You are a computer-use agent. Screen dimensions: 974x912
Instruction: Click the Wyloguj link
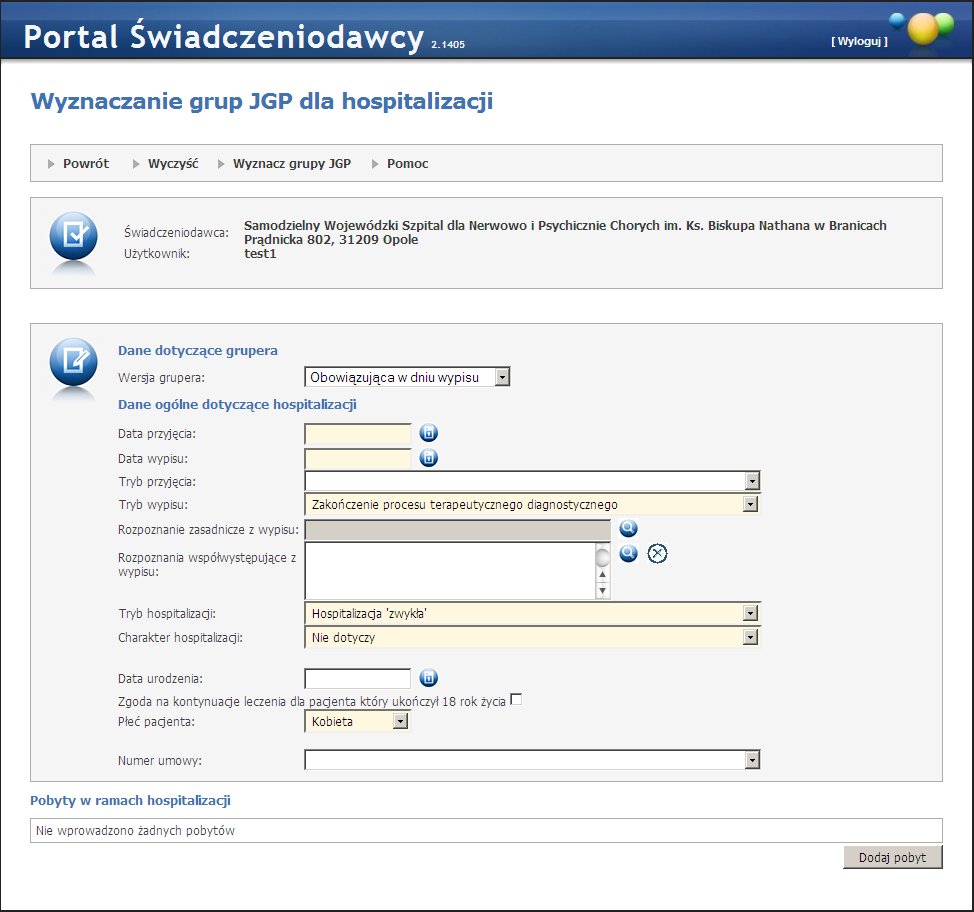click(x=859, y=41)
